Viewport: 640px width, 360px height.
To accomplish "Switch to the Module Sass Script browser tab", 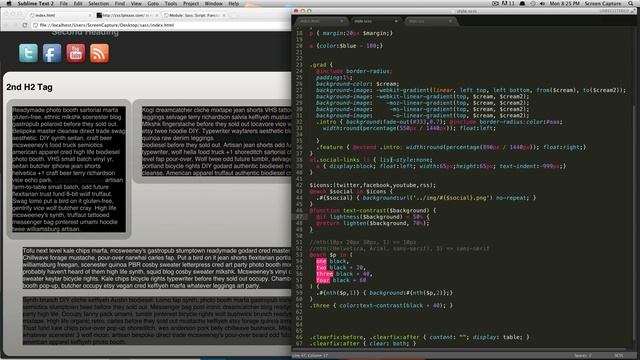I will pos(195,15).
